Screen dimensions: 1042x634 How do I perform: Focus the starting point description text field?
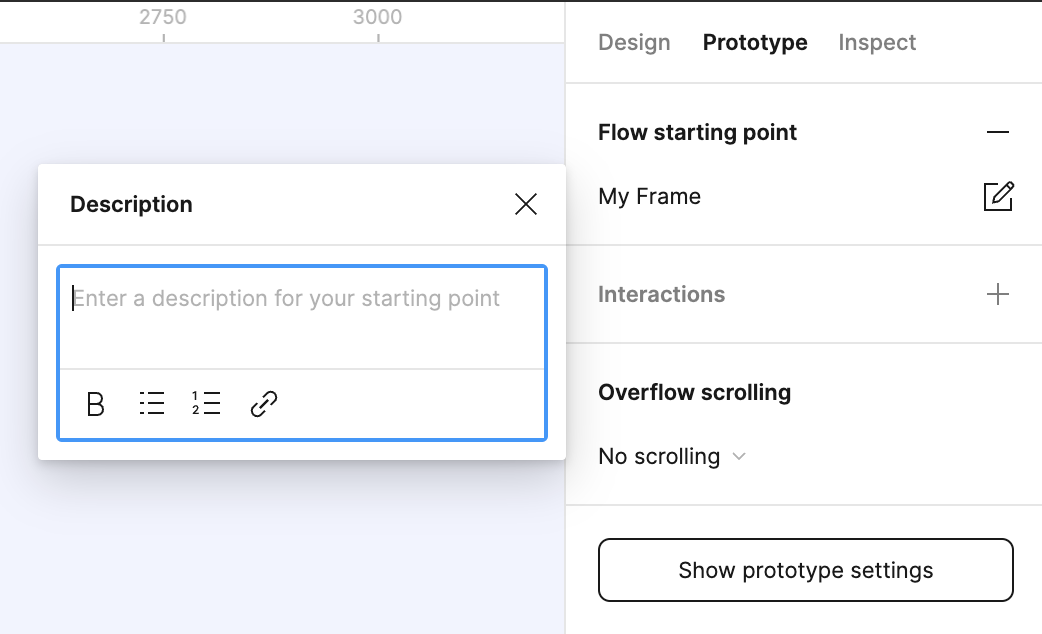point(302,318)
